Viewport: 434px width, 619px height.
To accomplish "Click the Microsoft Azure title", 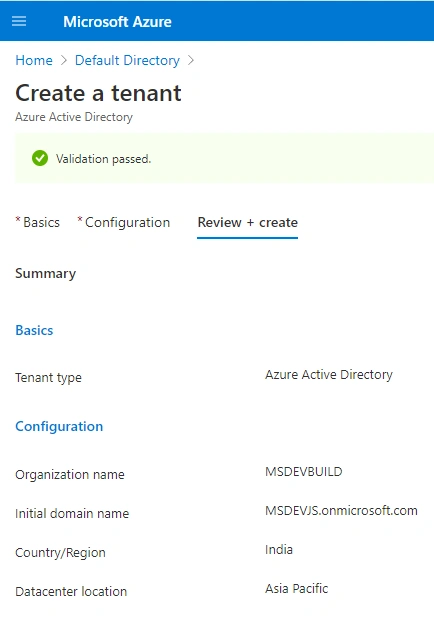I will point(117,22).
